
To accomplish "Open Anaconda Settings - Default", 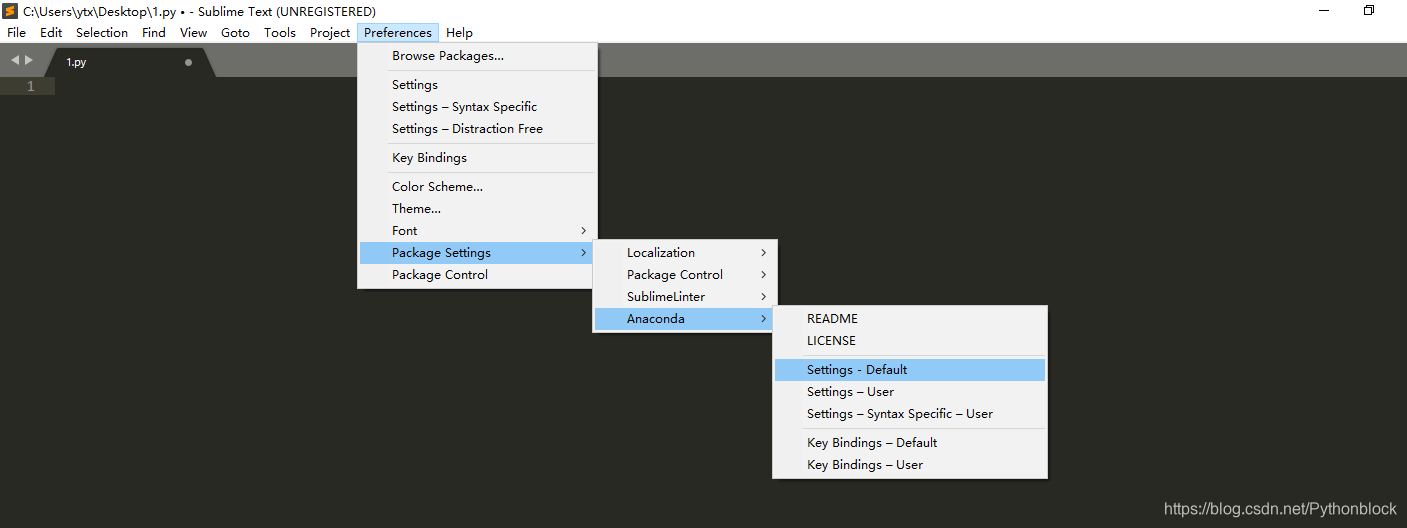I will point(910,370).
